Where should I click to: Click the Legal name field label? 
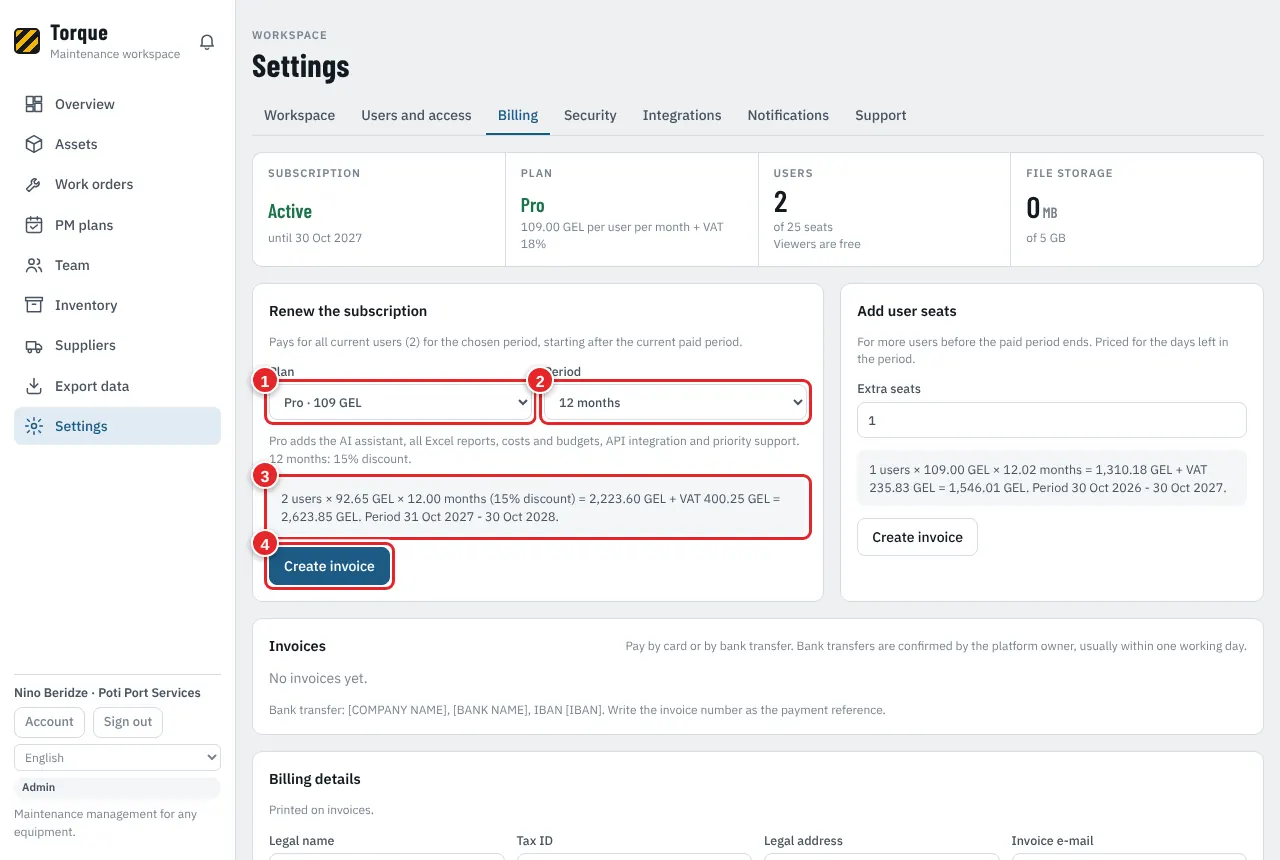[302, 841]
